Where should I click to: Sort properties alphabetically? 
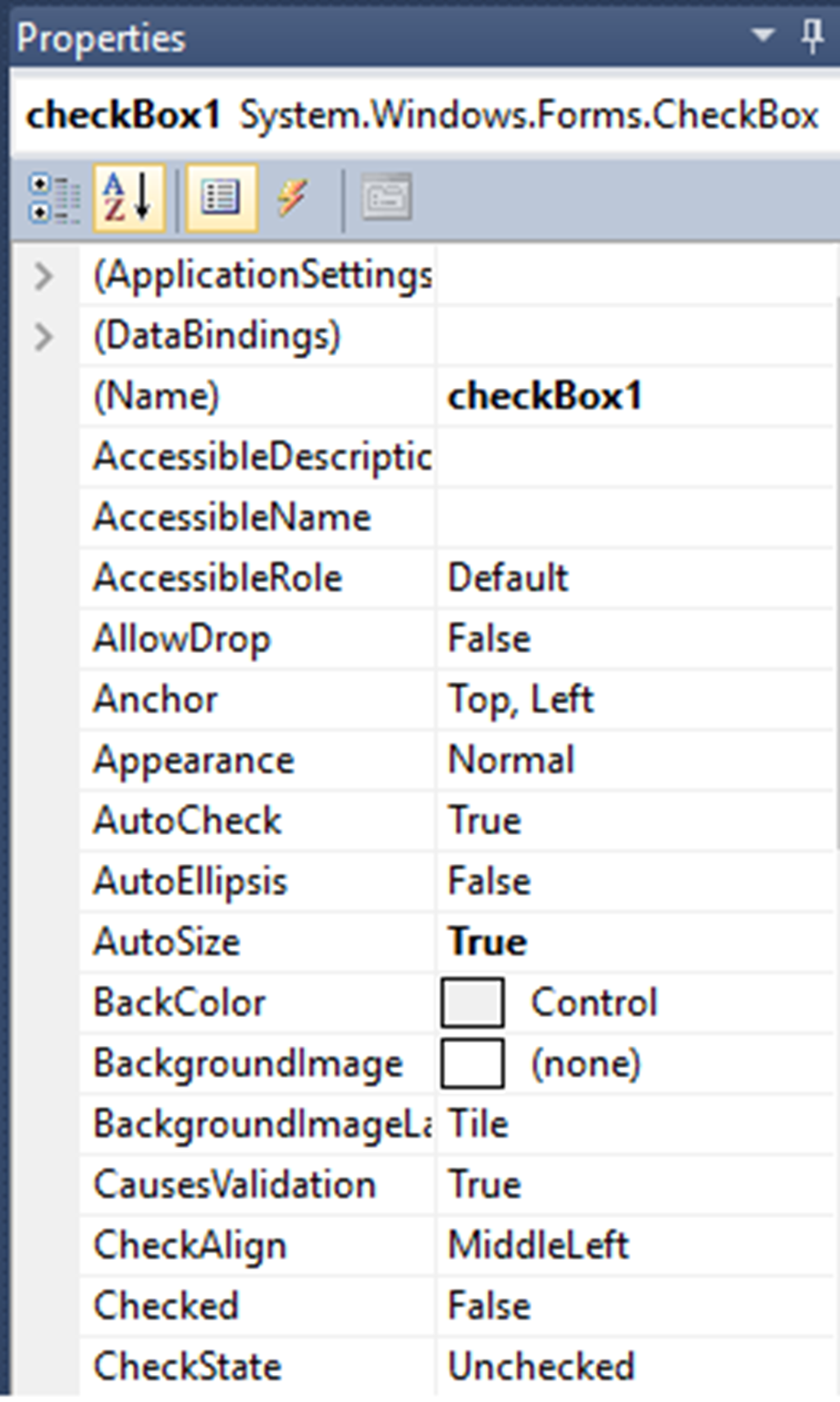(x=127, y=197)
